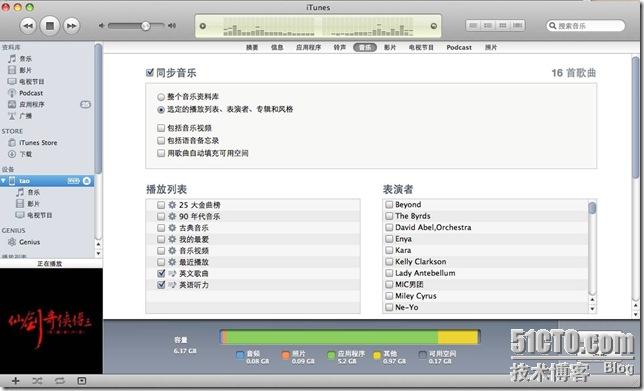
Task: Click the previous track rewind button
Action: click(x=28, y=26)
